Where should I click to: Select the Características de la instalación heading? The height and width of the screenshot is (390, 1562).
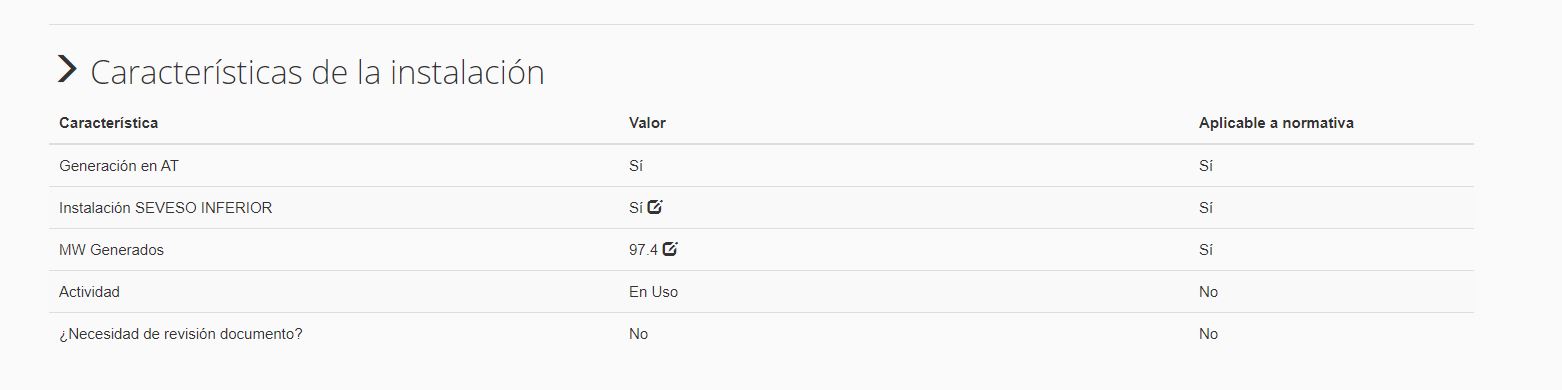pos(317,72)
